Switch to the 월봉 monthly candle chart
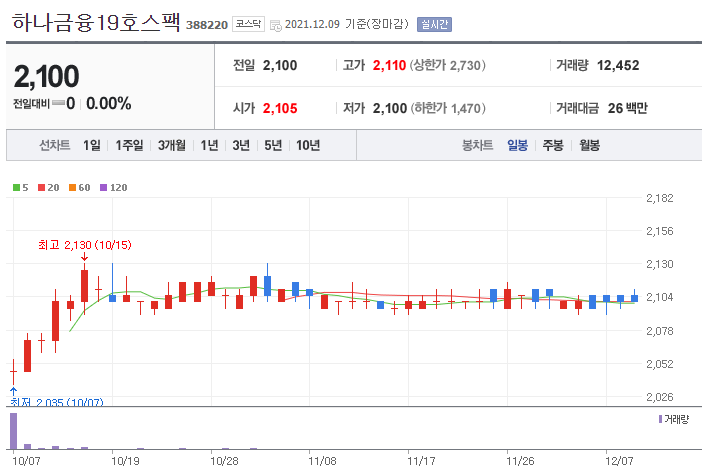The width and height of the screenshot is (702, 473). (x=589, y=145)
